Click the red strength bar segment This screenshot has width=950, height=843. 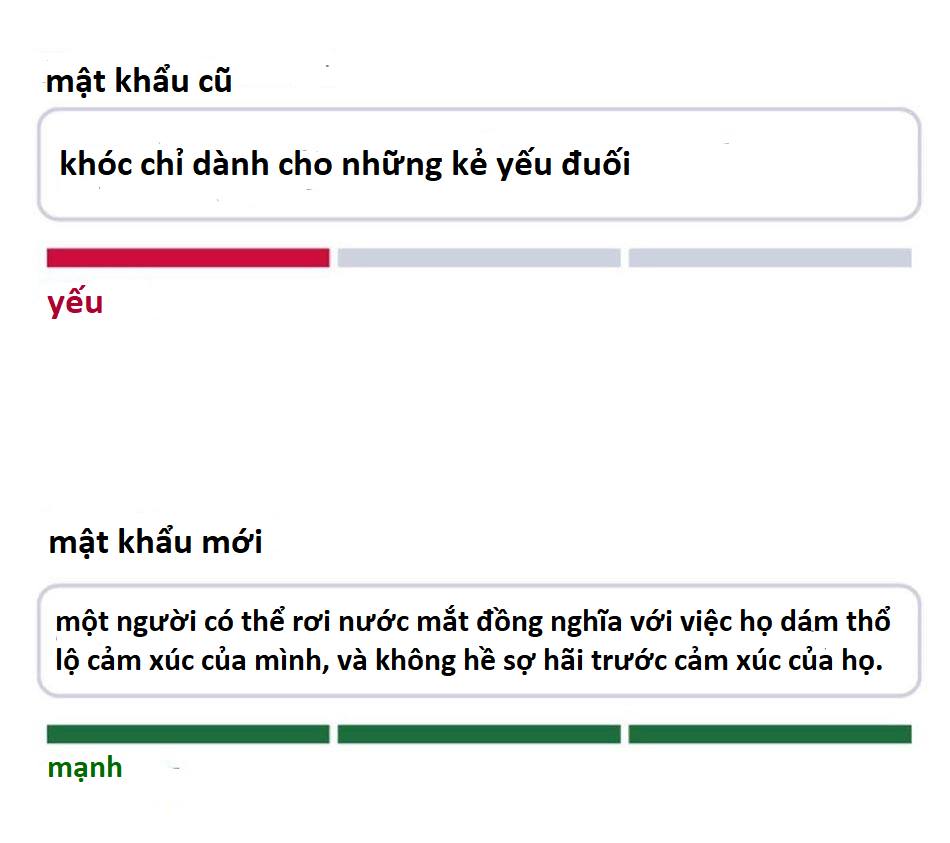click(x=188, y=258)
